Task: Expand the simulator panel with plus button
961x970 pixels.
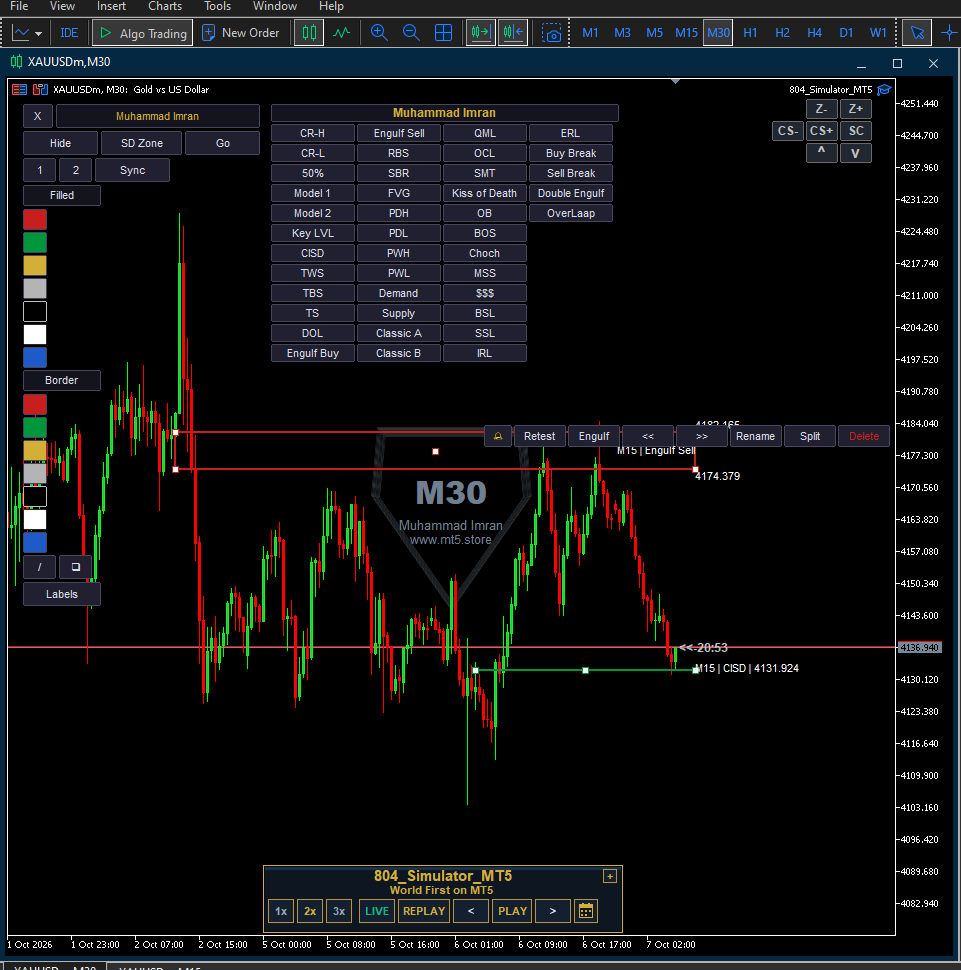Action: tap(610, 877)
